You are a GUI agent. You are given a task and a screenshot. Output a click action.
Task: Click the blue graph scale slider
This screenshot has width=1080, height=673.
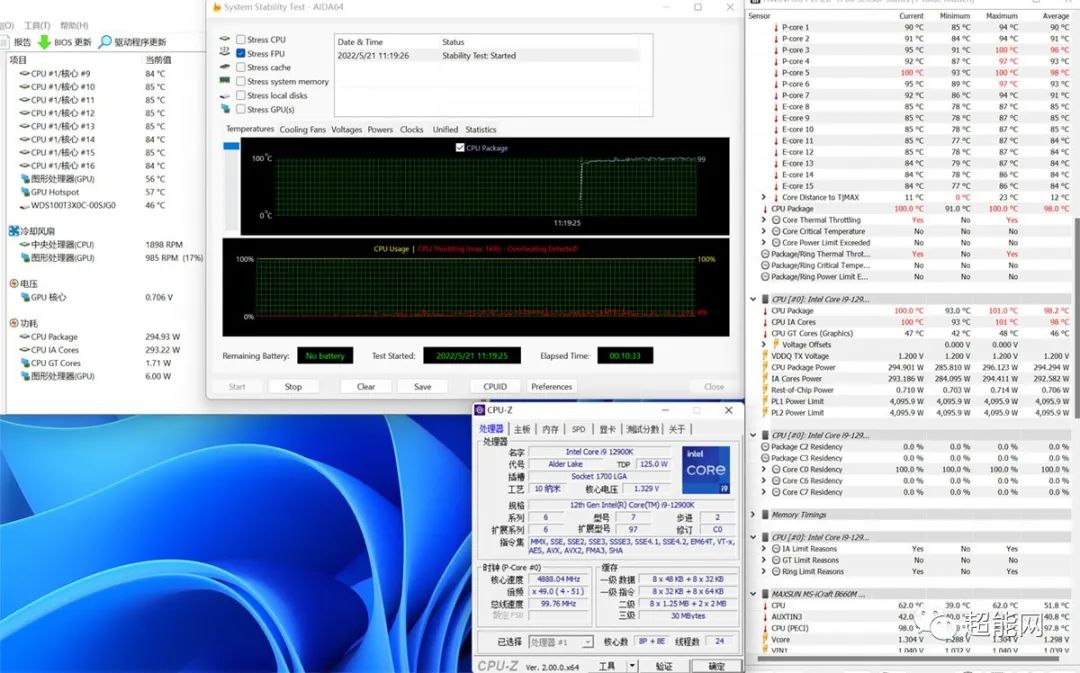click(231, 146)
